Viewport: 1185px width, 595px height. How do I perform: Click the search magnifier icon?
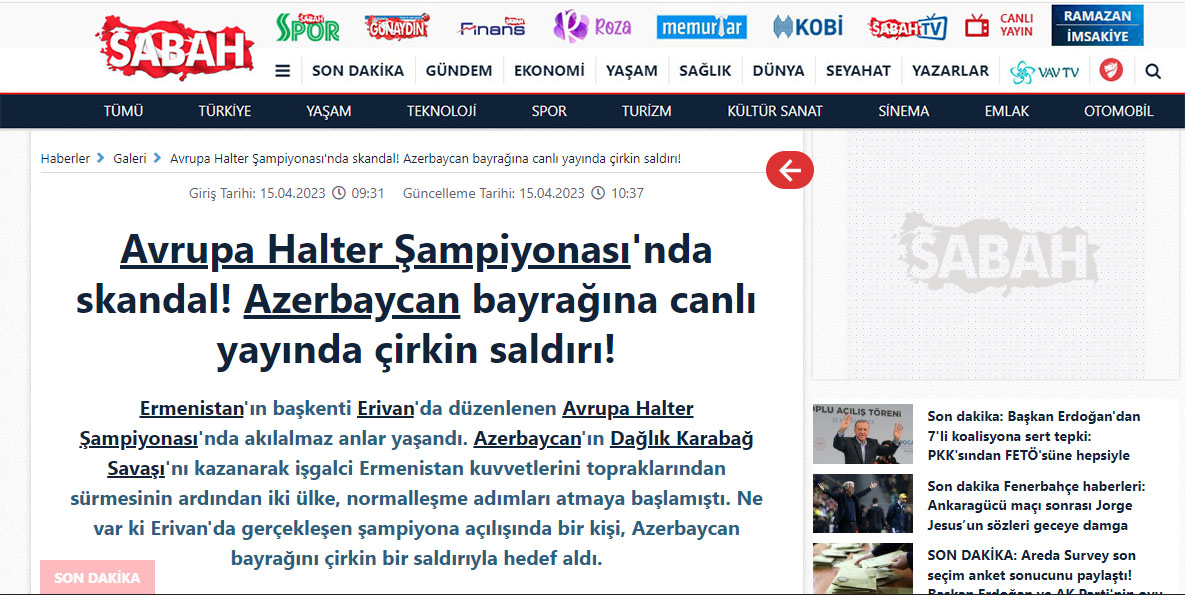(x=1153, y=71)
